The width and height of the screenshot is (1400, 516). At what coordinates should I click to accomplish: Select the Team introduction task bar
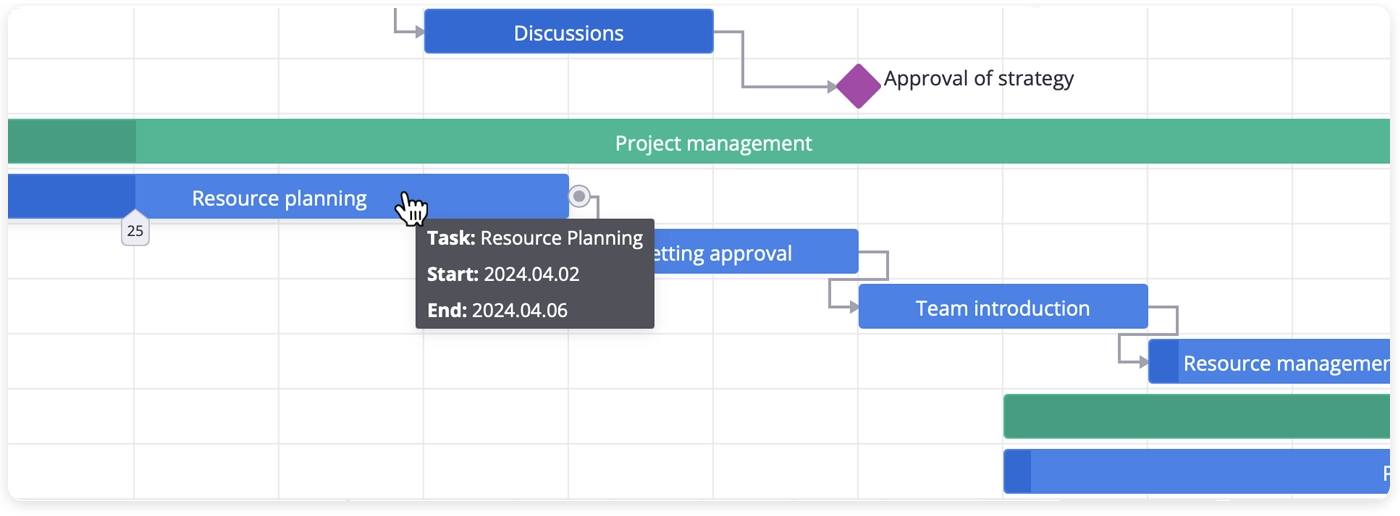[x=1002, y=307]
